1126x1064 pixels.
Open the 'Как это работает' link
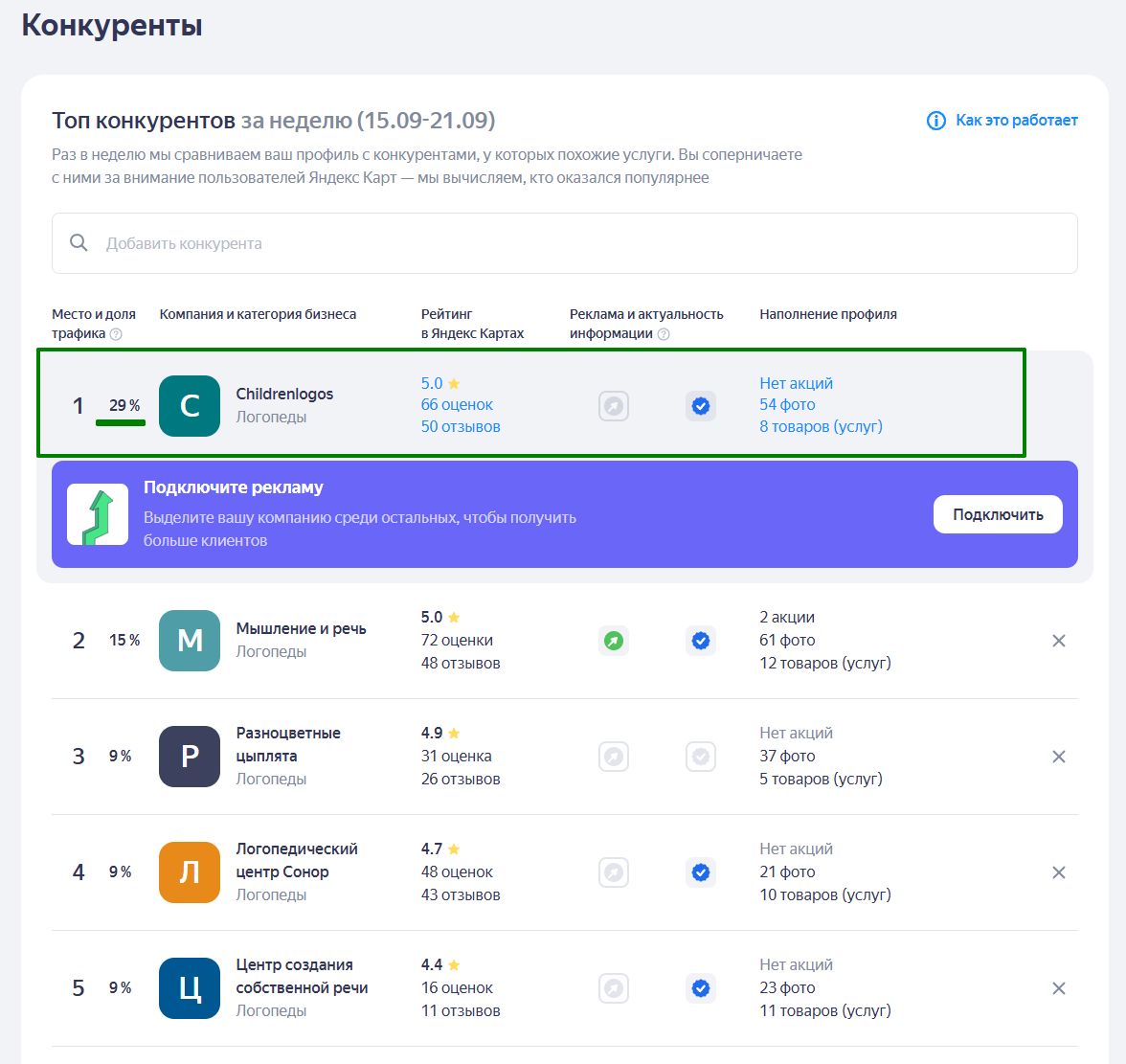(x=1016, y=121)
